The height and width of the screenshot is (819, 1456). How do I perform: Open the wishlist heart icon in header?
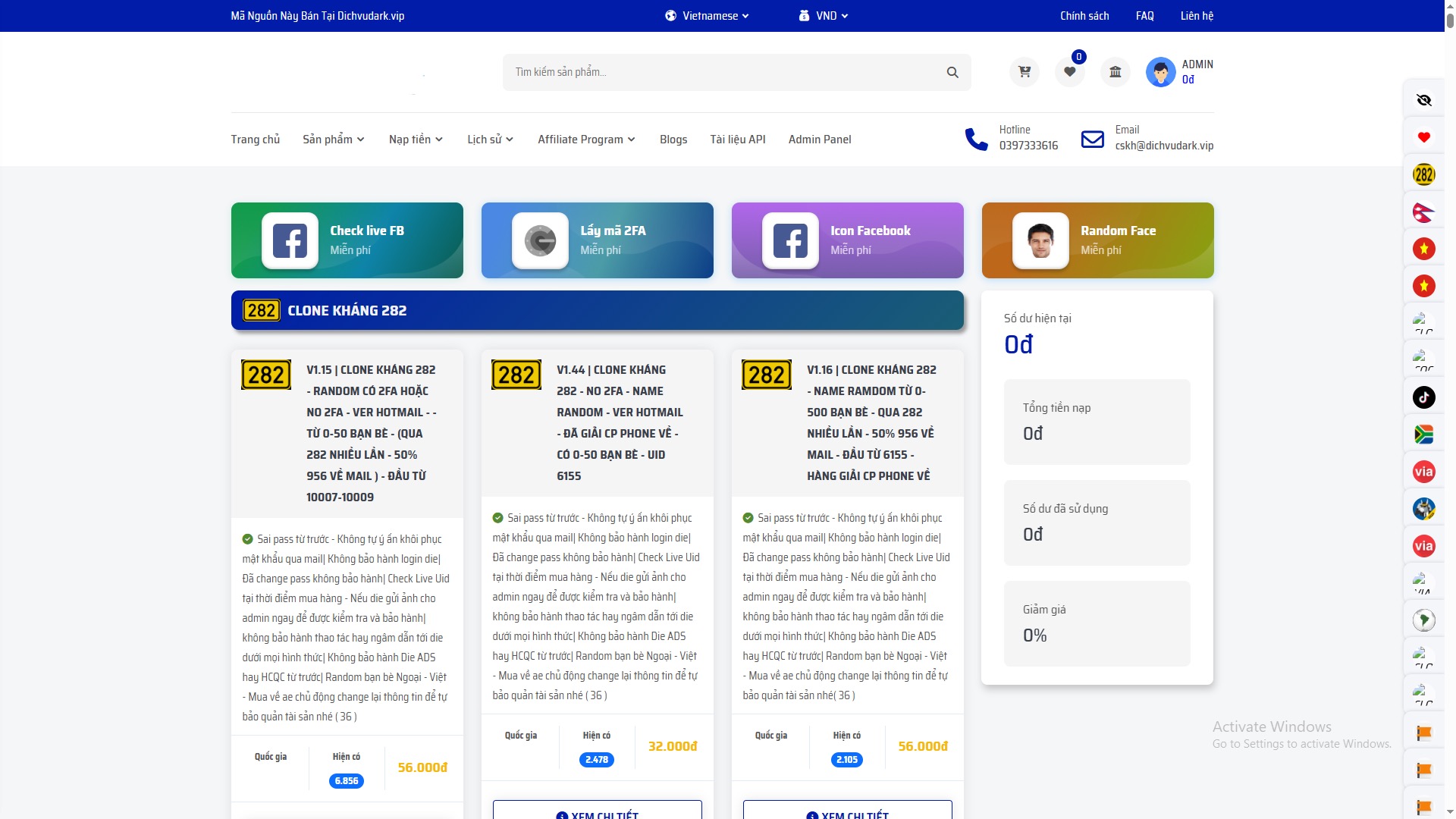[1069, 72]
